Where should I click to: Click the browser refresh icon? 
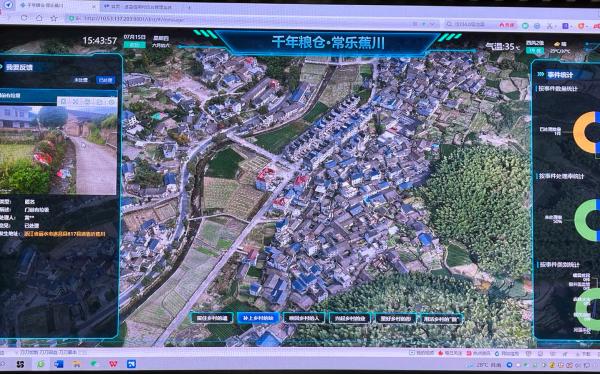click(x=24, y=18)
